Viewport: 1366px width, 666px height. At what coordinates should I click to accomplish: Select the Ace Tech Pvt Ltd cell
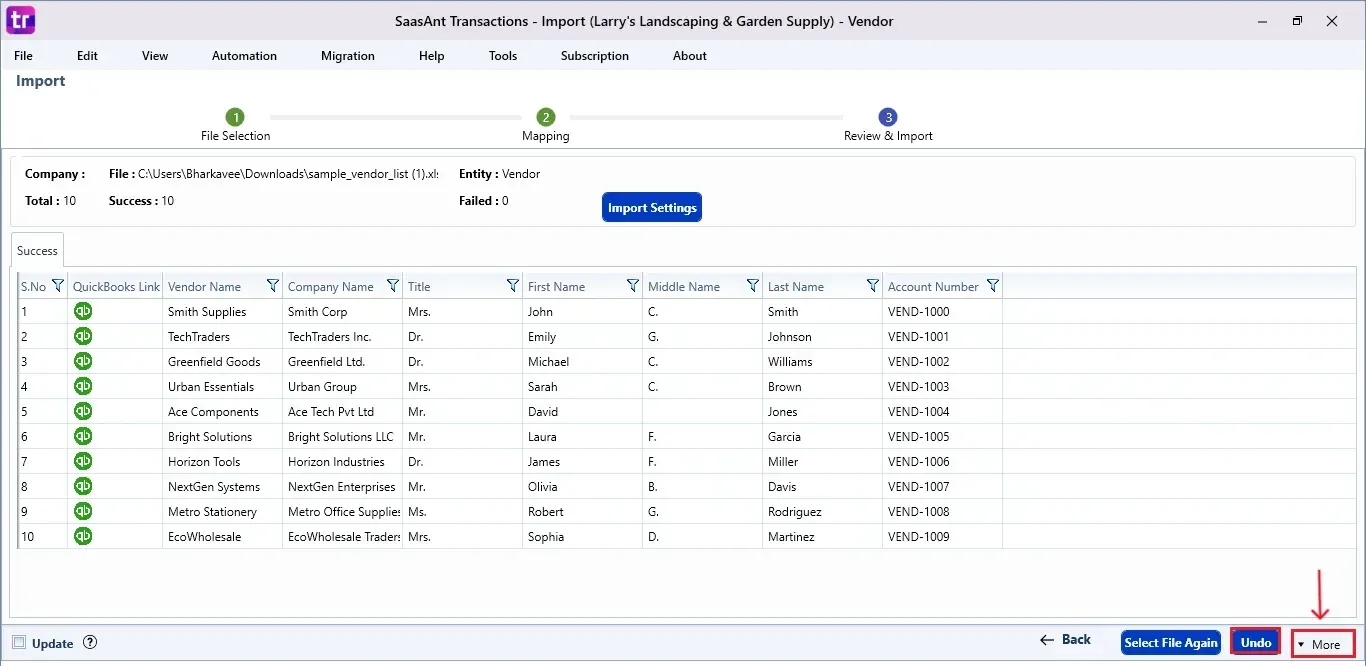click(343, 411)
